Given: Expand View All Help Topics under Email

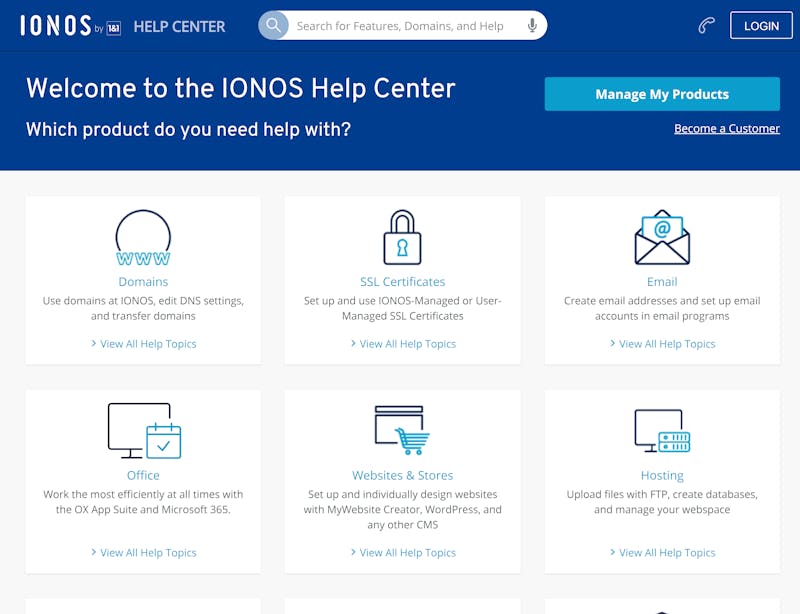Looking at the screenshot, I should tap(667, 344).
